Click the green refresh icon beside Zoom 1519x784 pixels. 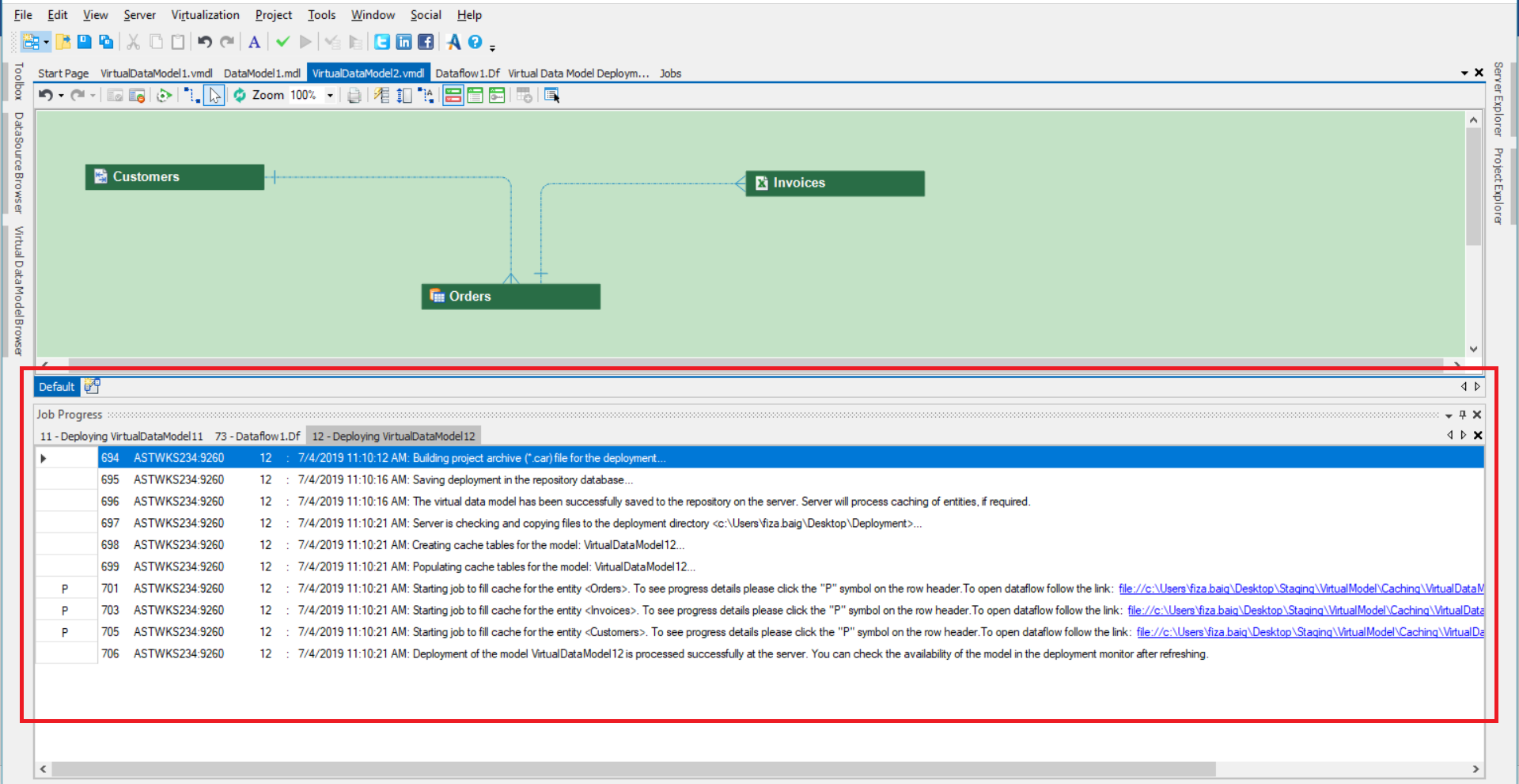pos(240,96)
